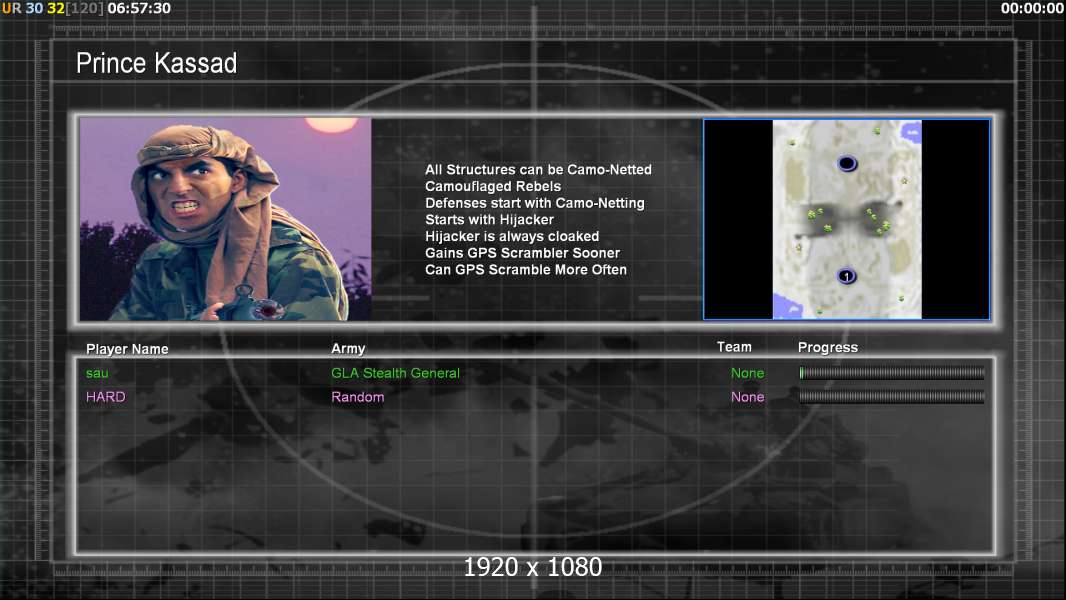Click loading progress bar for HARD

(x=892, y=397)
